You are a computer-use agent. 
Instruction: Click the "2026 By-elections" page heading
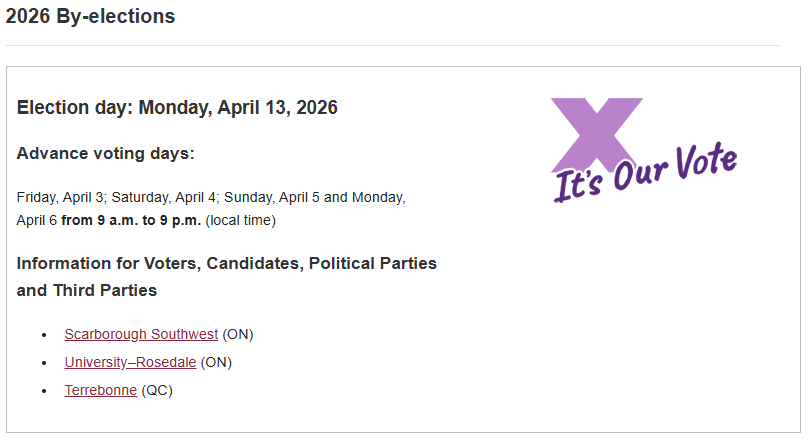click(90, 17)
